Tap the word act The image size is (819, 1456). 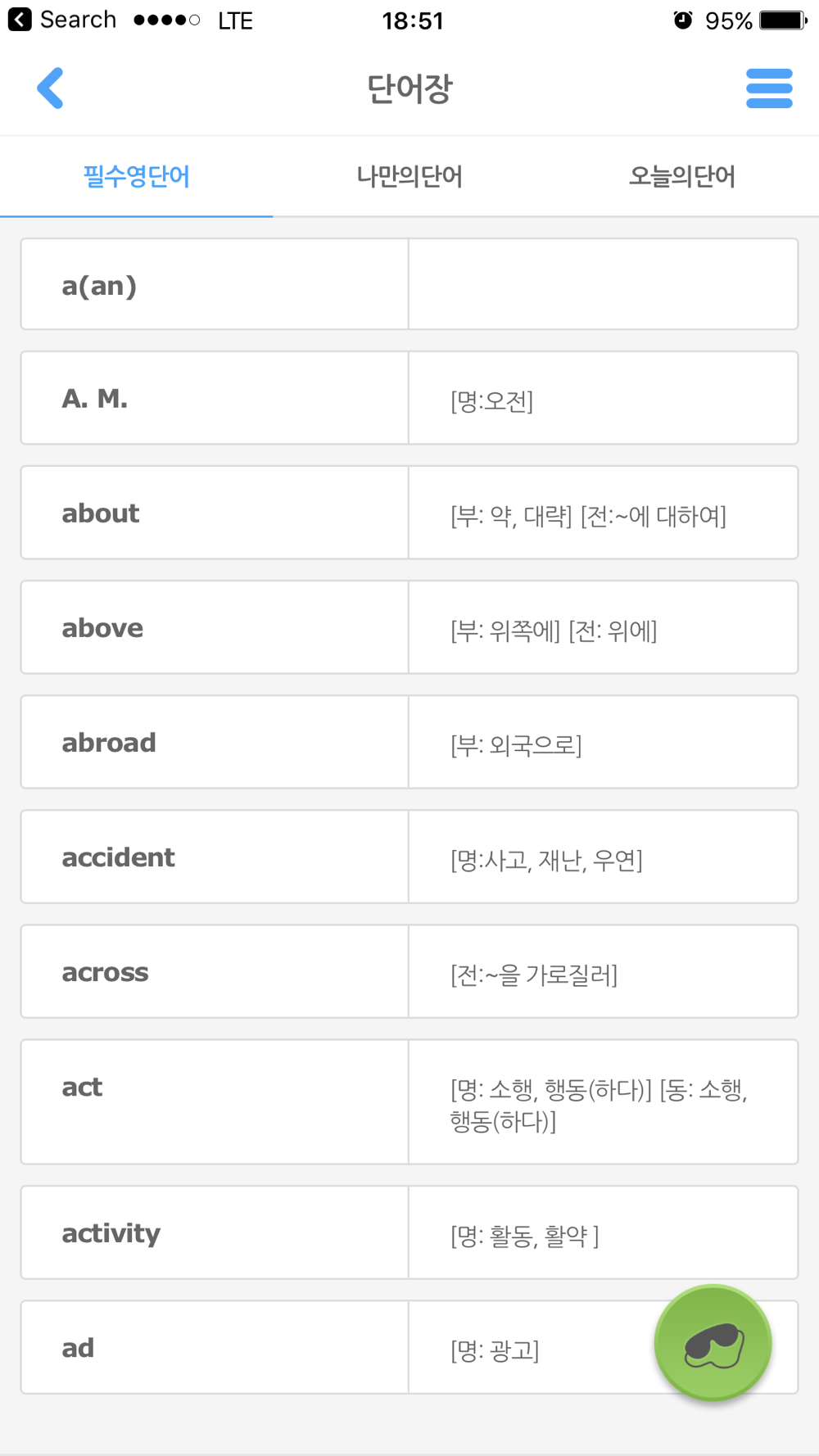coord(82,1087)
